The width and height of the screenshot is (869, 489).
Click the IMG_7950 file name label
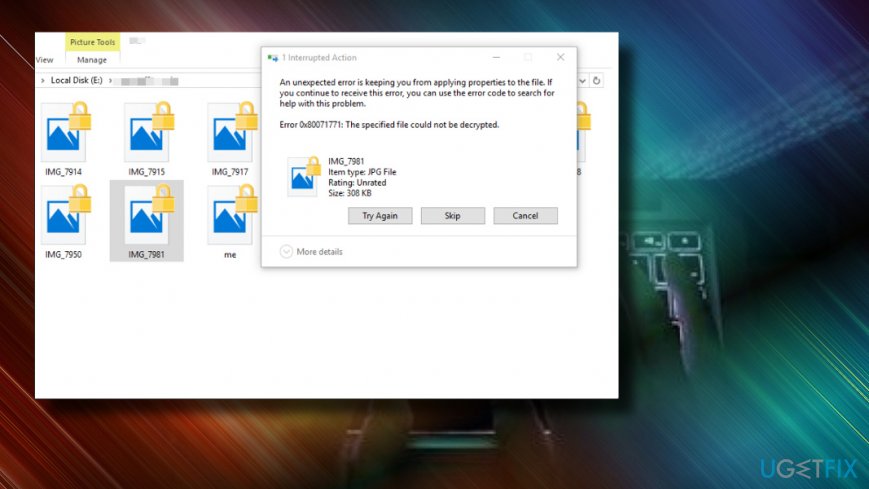[x=64, y=254]
